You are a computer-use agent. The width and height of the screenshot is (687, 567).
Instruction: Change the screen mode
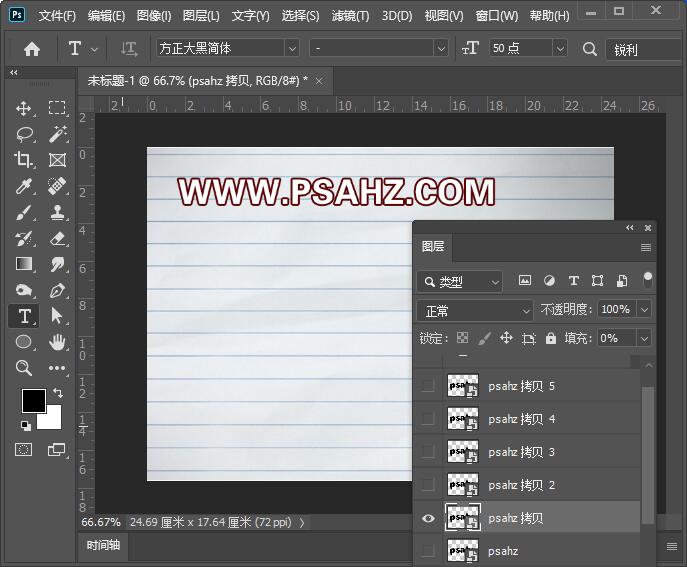pyautogui.click(x=57, y=450)
